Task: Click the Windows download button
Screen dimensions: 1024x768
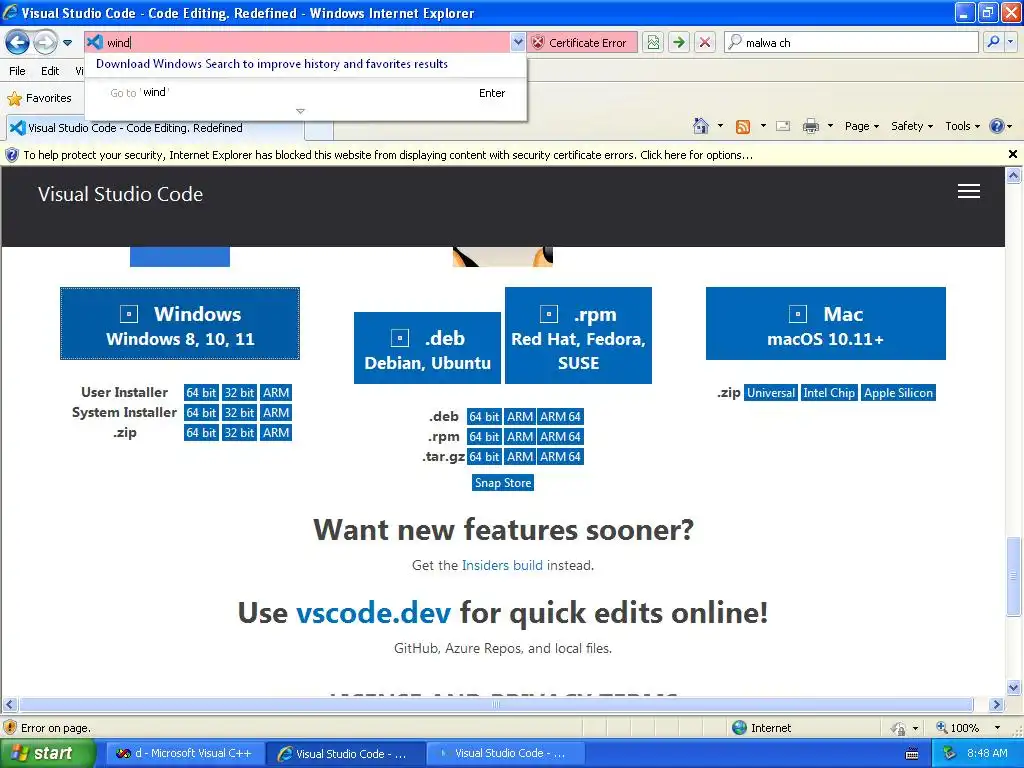Action: coord(180,324)
